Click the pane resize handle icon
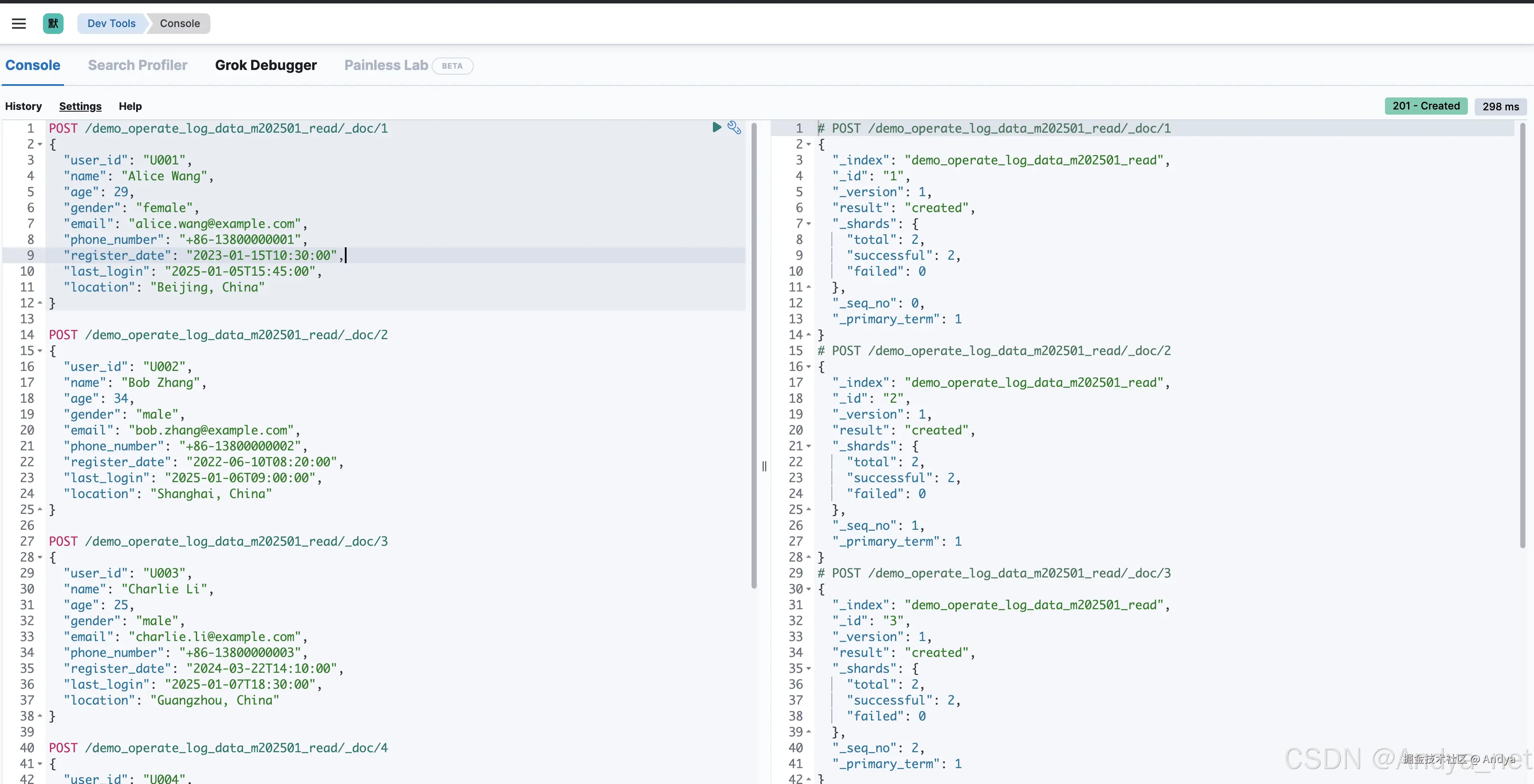The height and width of the screenshot is (784, 1534). [764, 466]
